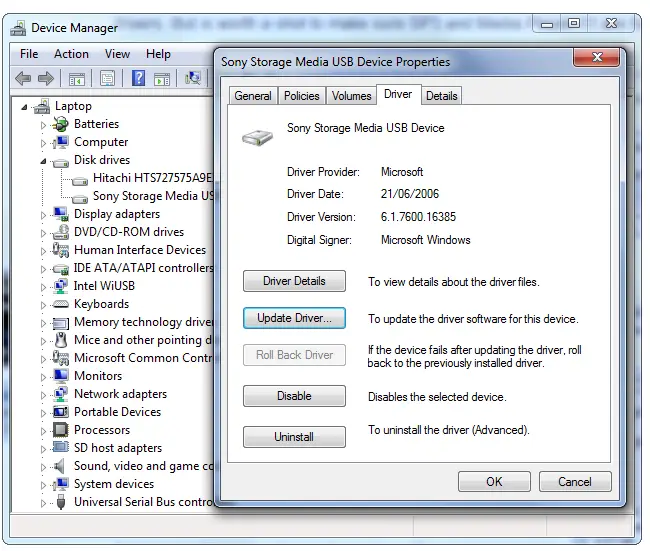This screenshot has width=650, height=551.
Task: Select the Laptop root tree item
Action: (73, 106)
